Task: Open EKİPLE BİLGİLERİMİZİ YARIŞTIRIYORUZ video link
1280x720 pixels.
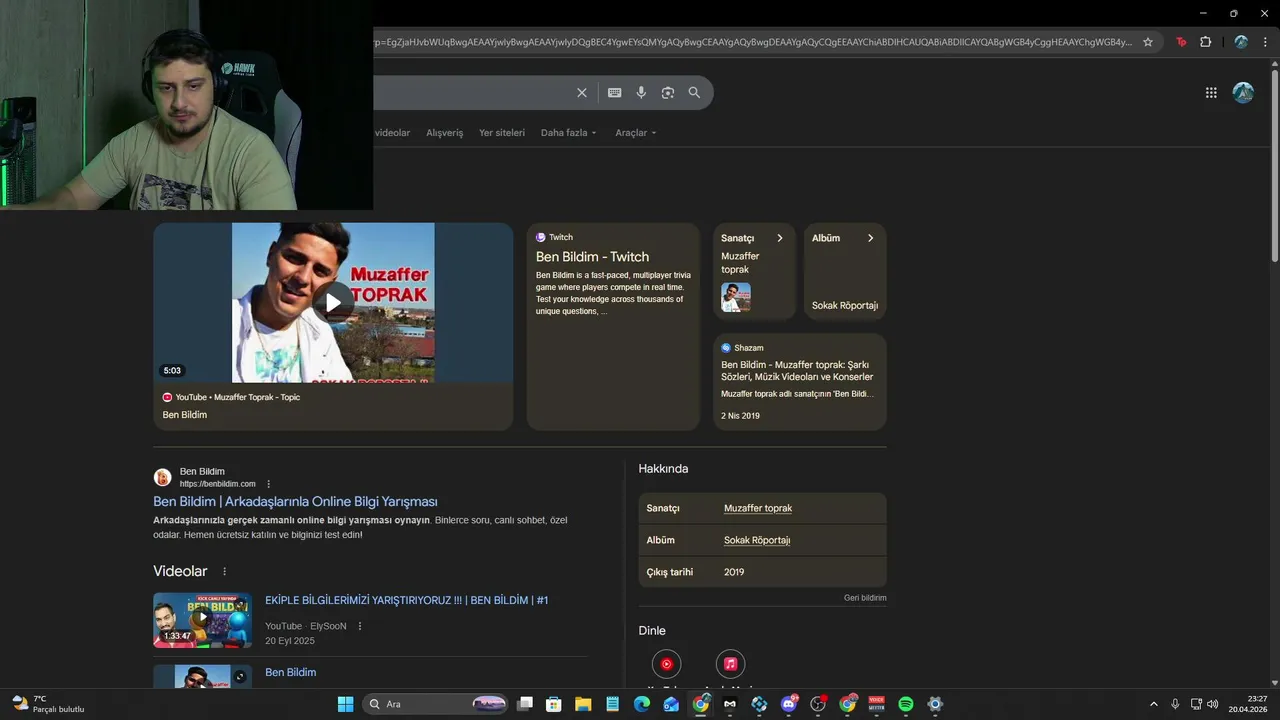Action: tap(406, 600)
